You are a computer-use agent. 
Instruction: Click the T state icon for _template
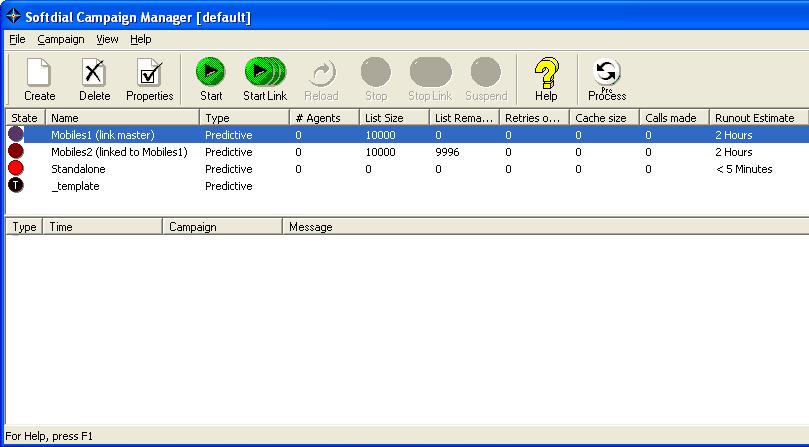coord(16,185)
